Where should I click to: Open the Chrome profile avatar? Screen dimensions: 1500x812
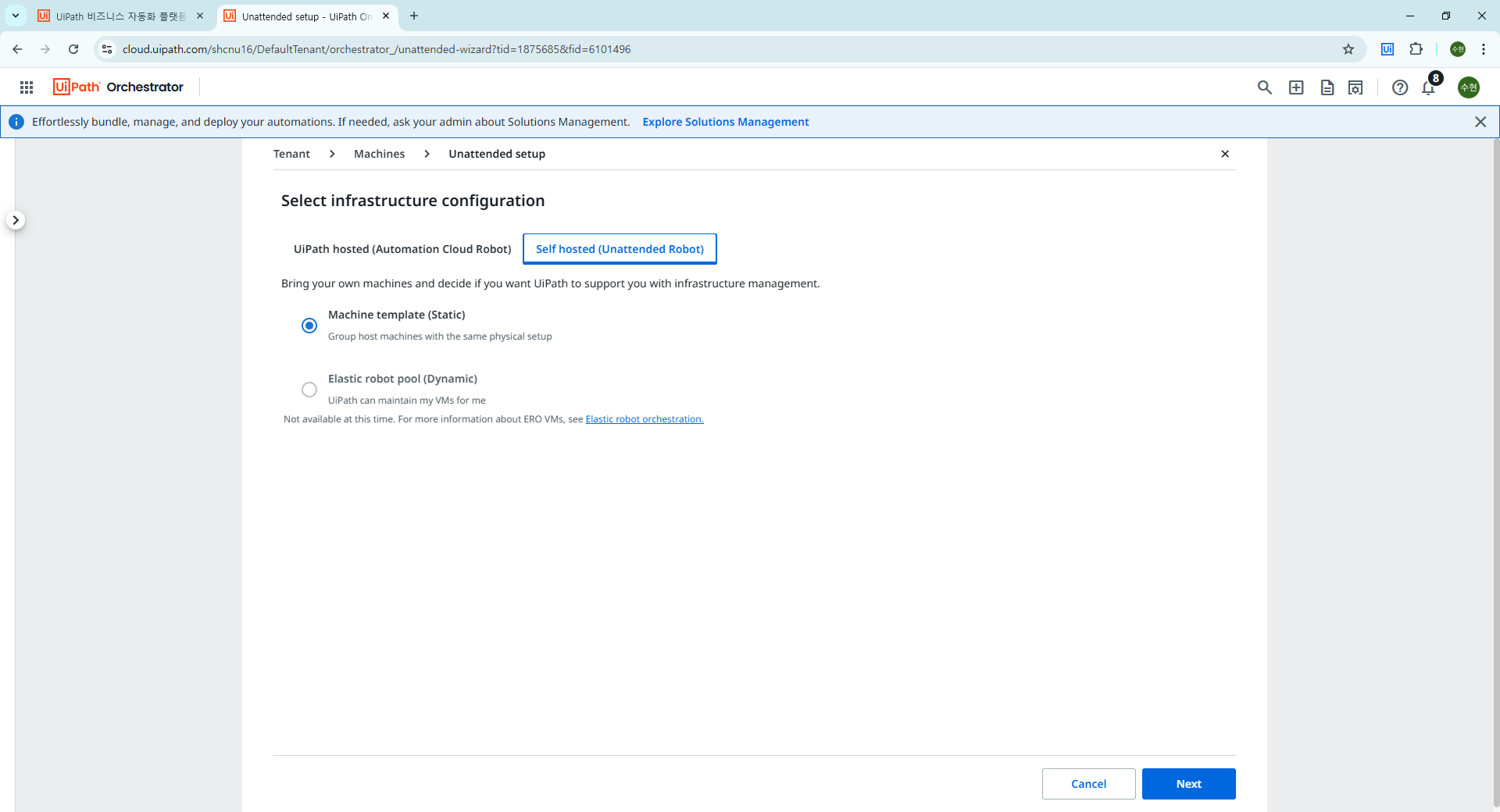click(x=1458, y=49)
